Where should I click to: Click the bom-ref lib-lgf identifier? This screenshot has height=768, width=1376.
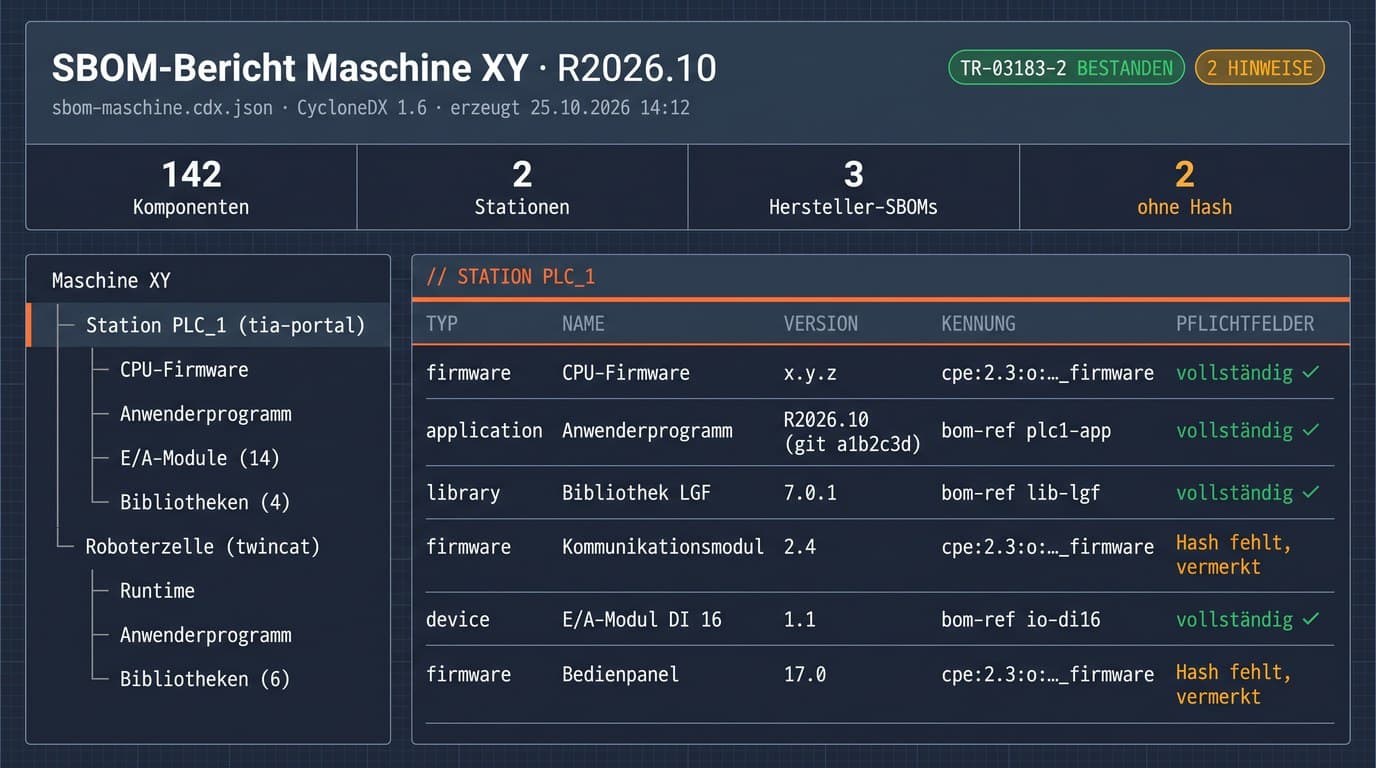click(1021, 493)
